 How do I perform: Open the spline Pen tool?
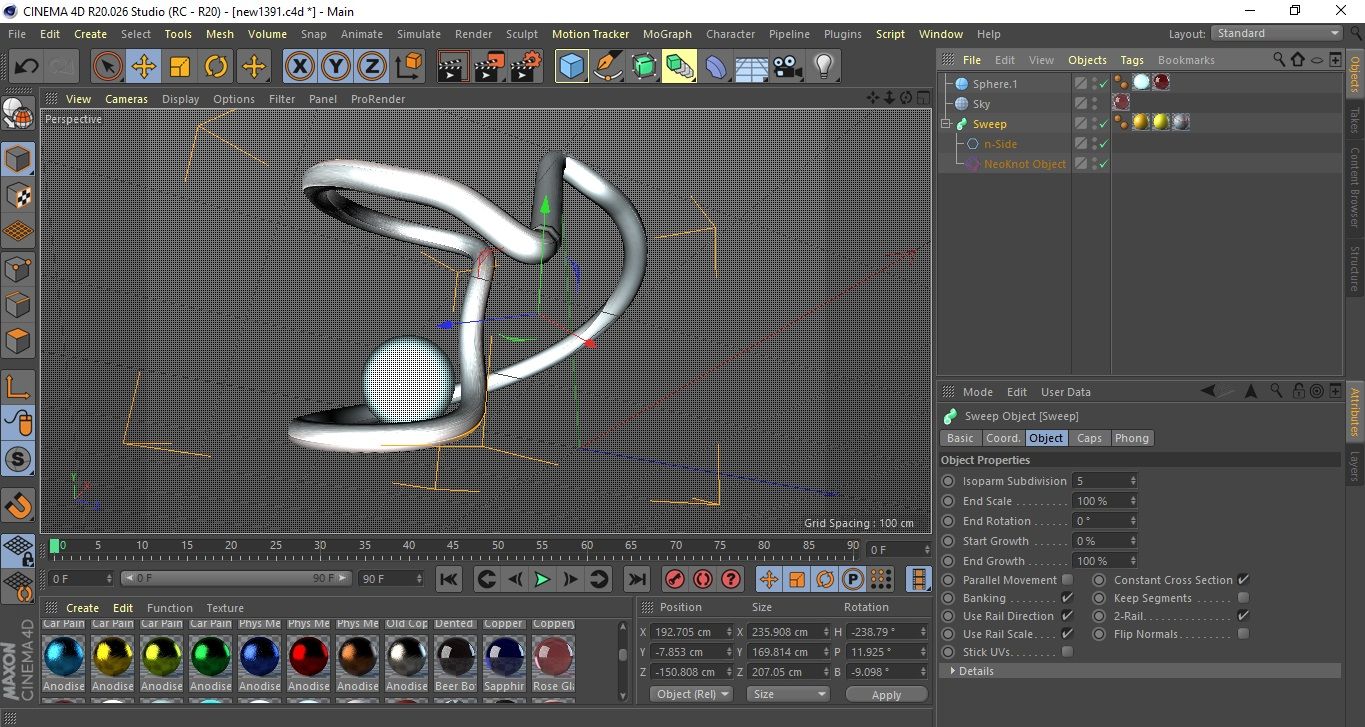607,67
